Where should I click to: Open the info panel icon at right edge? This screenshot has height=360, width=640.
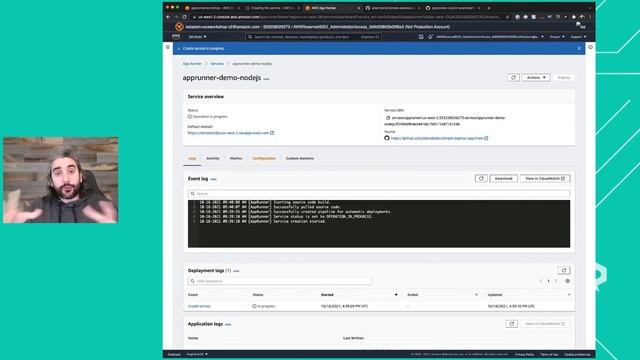(x=590, y=47)
